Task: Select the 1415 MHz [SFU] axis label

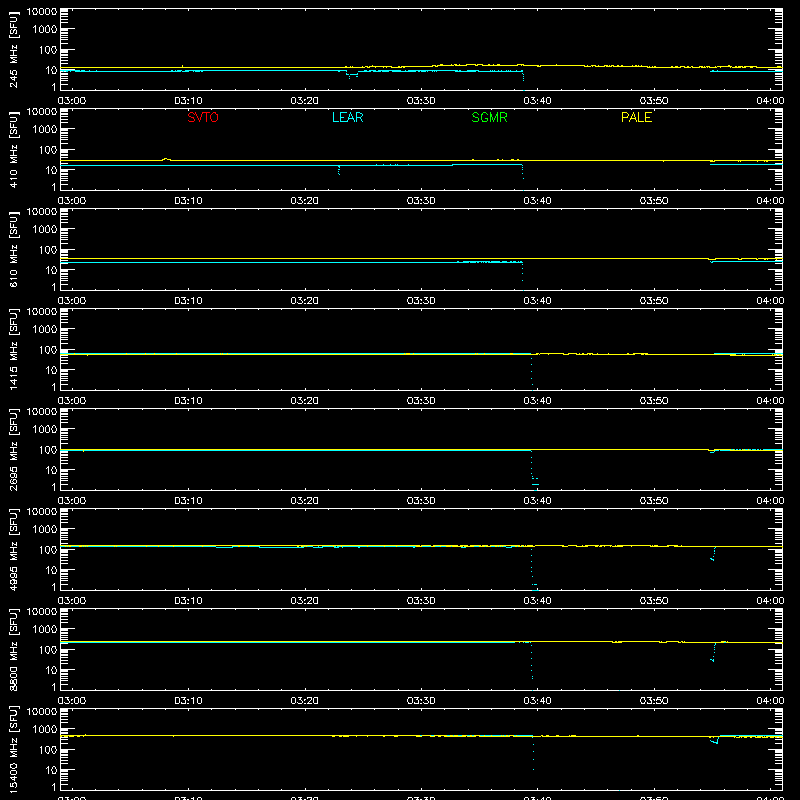Action: 14,350
